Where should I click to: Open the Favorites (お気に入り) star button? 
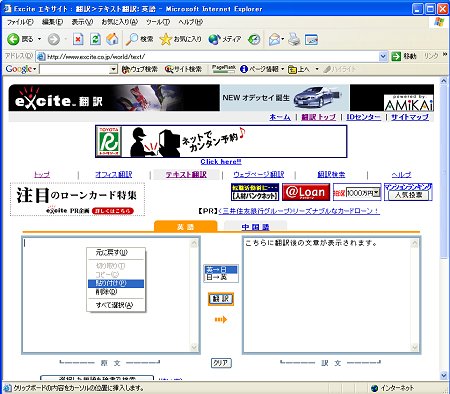(180, 39)
